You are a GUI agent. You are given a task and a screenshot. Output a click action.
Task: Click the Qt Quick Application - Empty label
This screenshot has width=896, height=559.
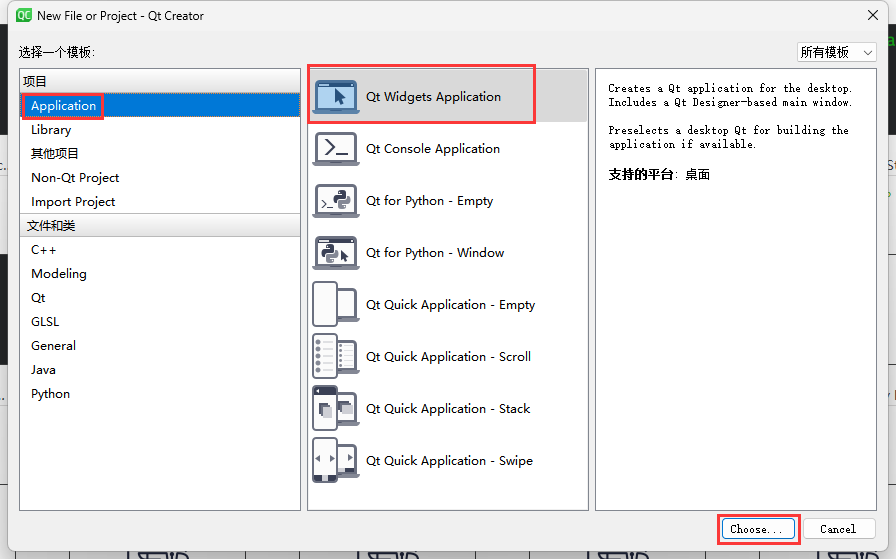(450, 305)
